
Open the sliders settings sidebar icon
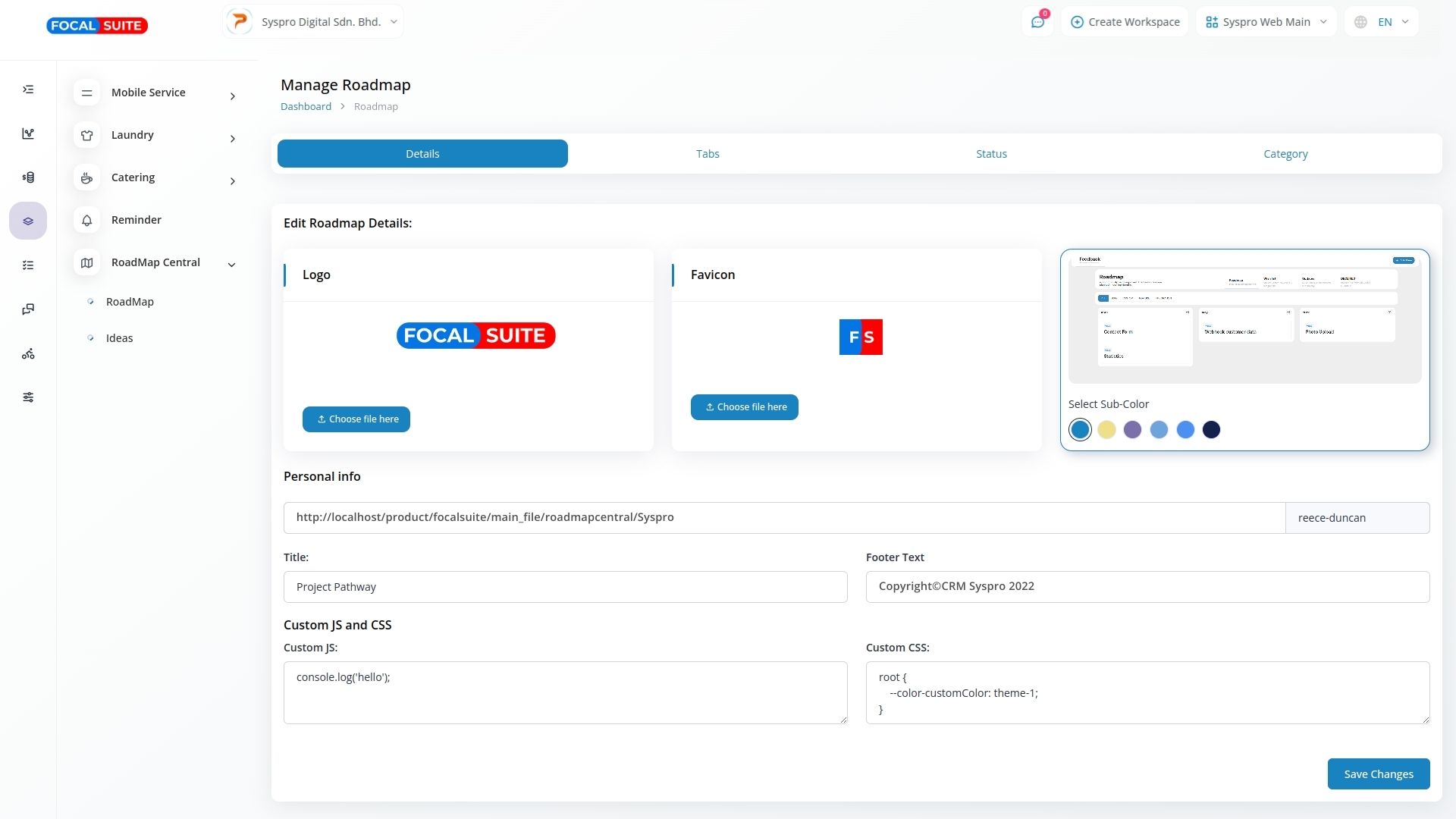(28, 397)
